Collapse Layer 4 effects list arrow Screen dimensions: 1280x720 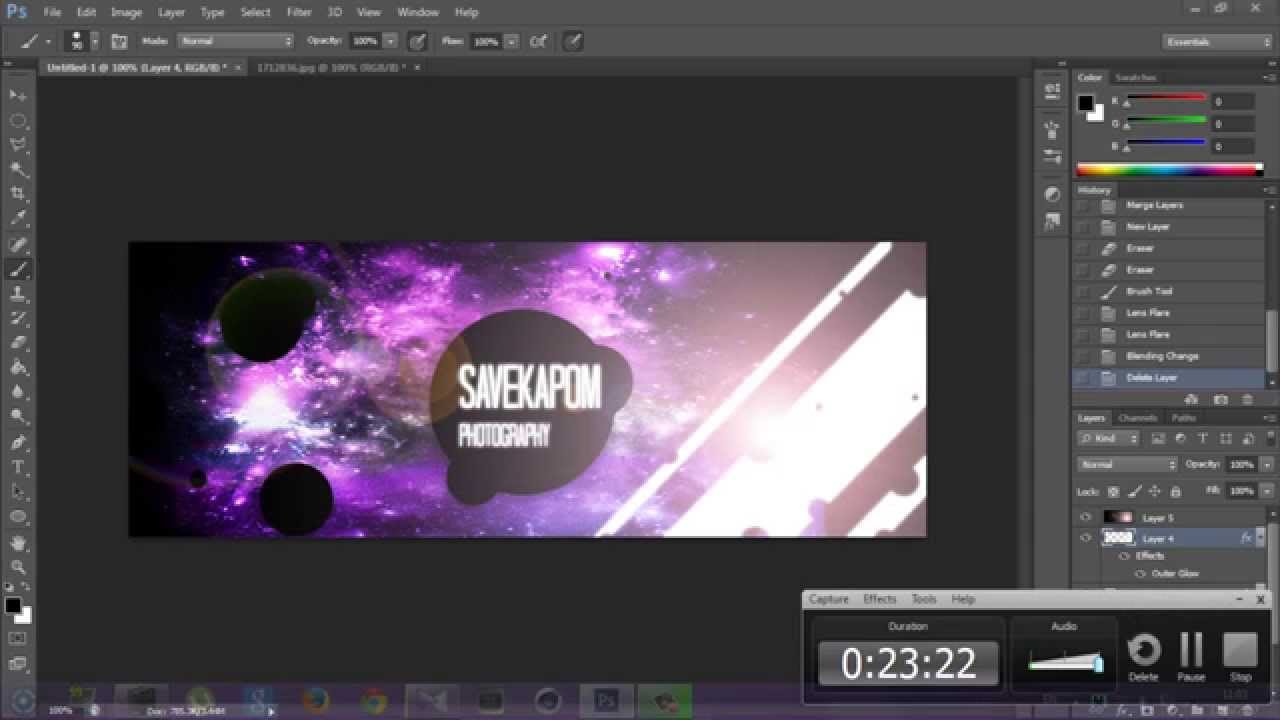(x=1260, y=538)
